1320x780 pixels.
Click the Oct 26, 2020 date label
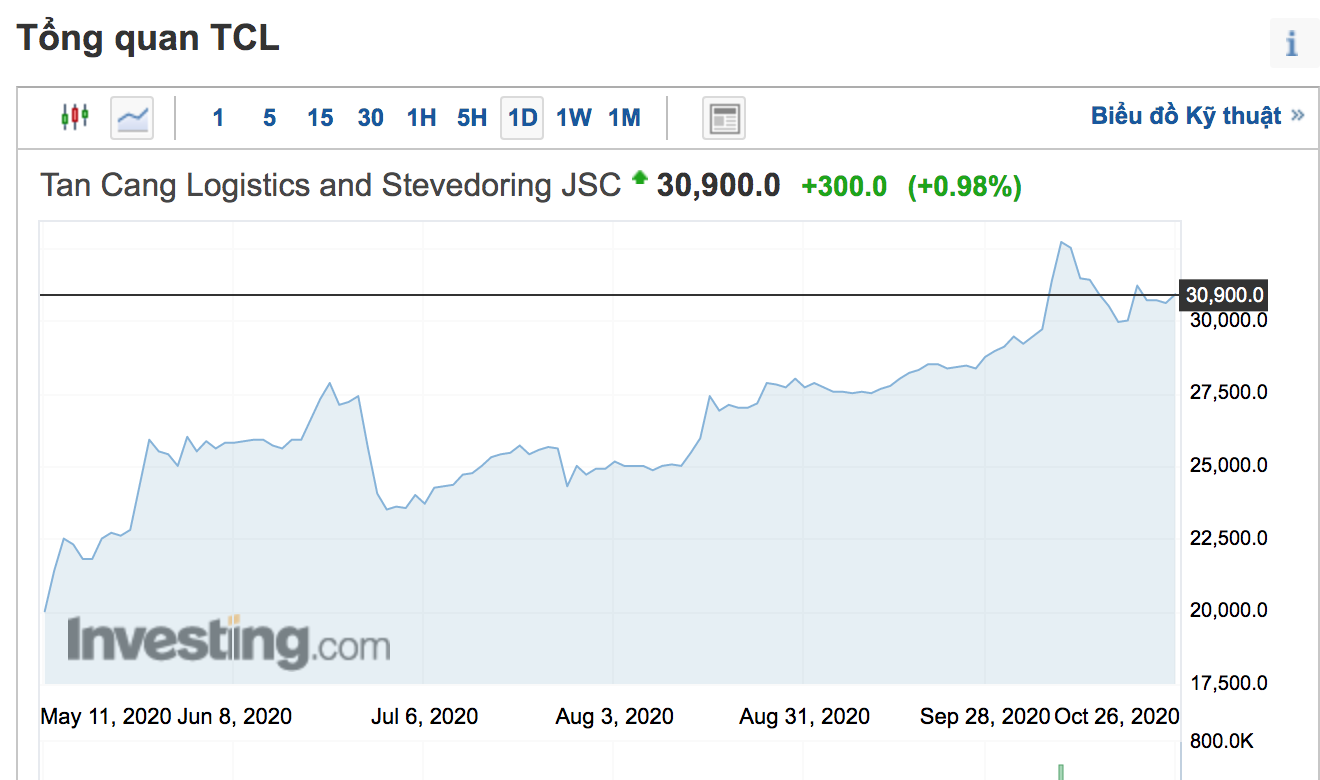point(1117,716)
